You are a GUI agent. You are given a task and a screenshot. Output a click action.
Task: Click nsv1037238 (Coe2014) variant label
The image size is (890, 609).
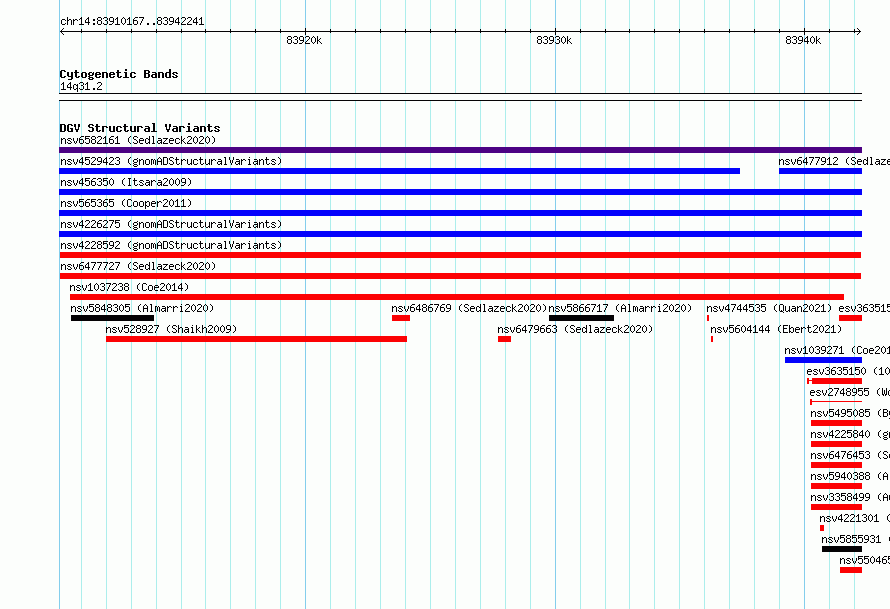(x=129, y=287)
